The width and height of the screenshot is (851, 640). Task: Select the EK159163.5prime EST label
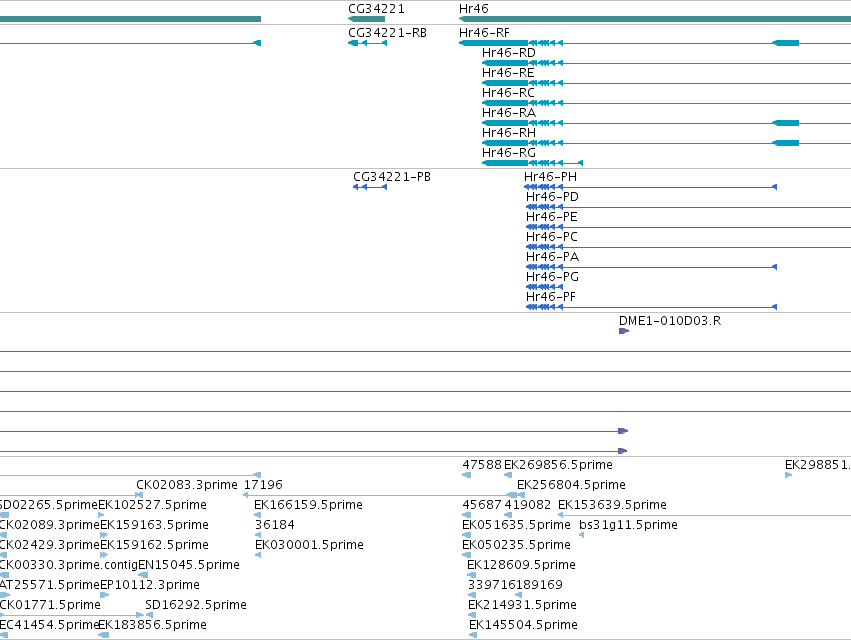[x=154, y=525]
